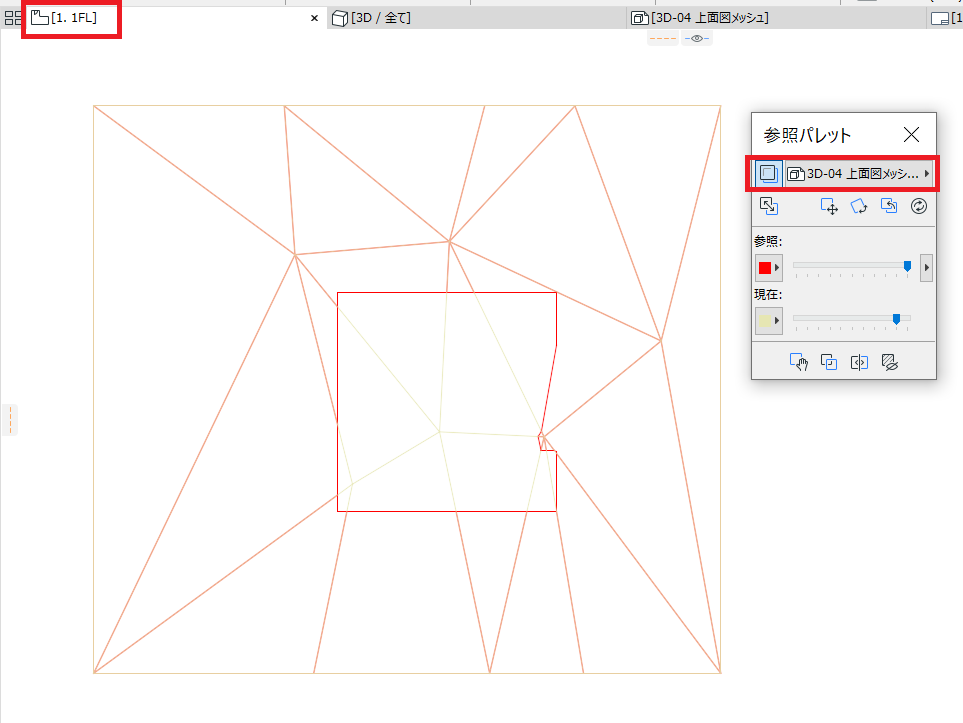Click the 現在 transparency slider
This screenshot has height=723, width=963.
click(x=852, y=319)
